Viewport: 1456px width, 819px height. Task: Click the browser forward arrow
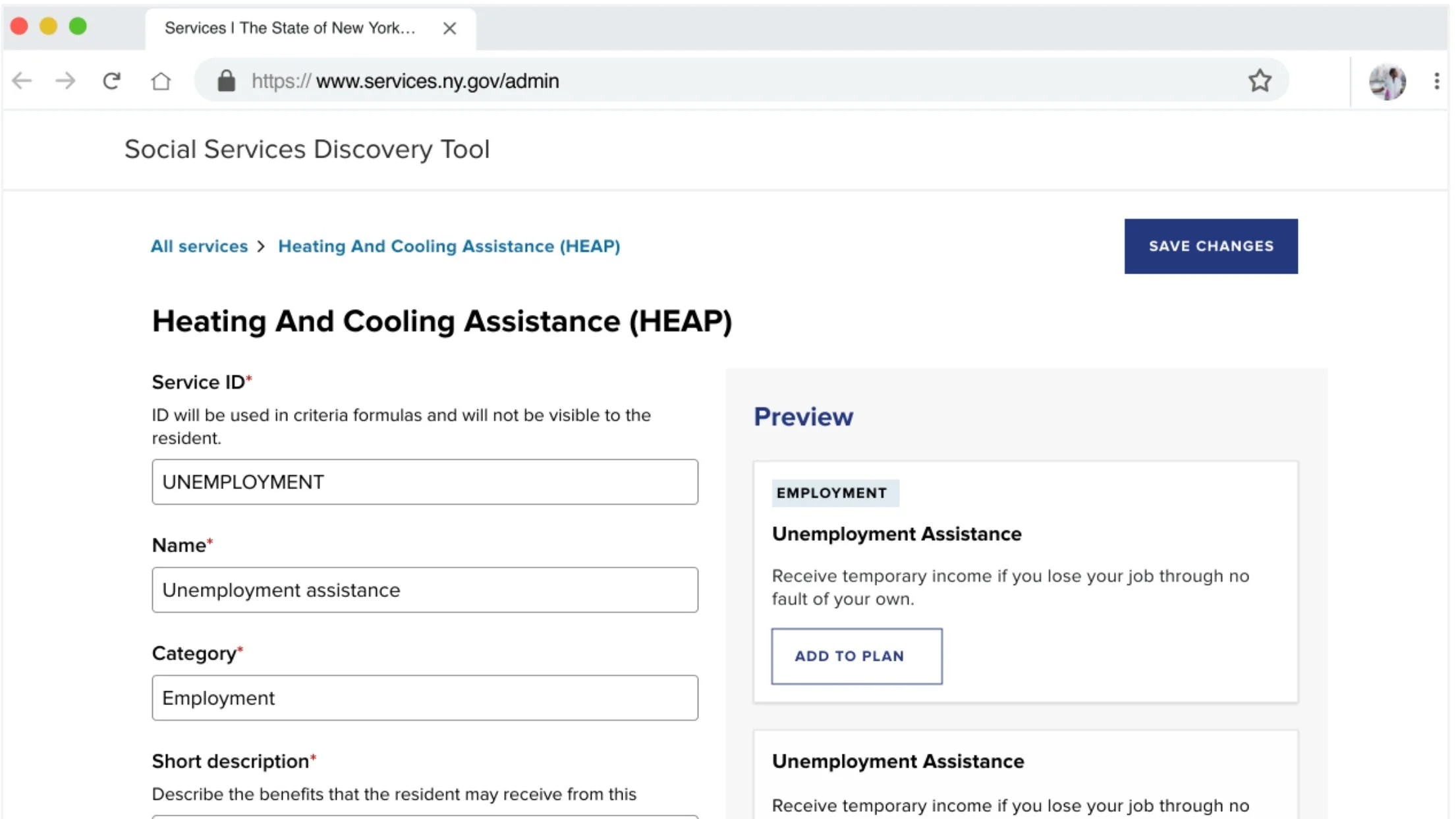65,81
